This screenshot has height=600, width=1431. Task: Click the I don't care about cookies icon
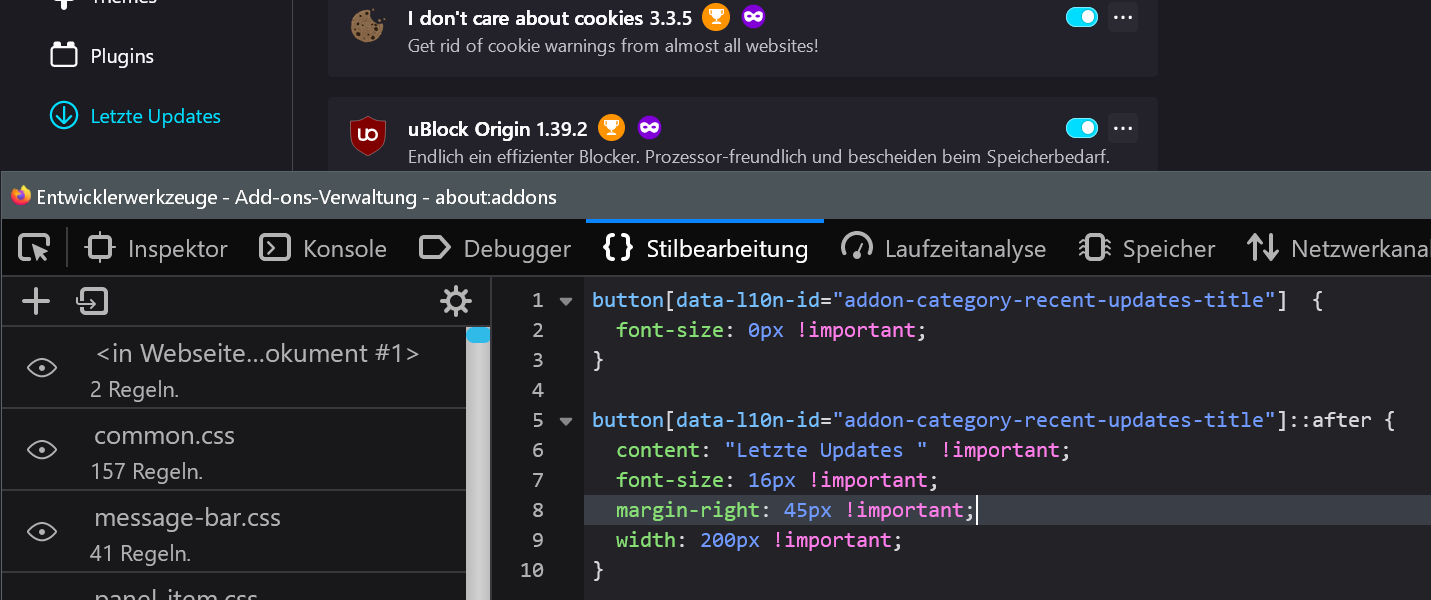pos(368,26)
